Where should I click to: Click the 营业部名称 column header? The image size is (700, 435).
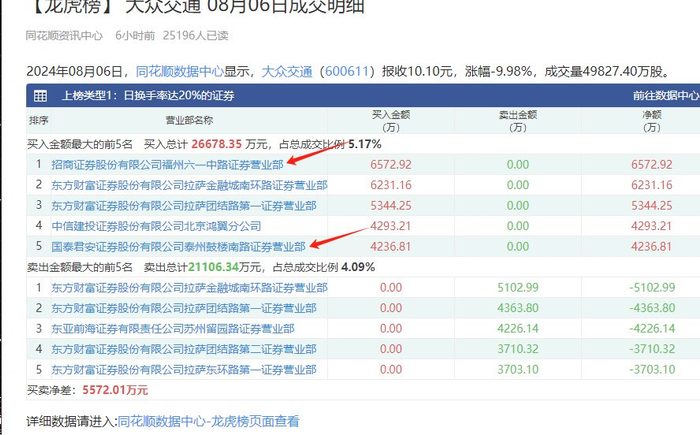pyautogui.click(x=189, y=121)
